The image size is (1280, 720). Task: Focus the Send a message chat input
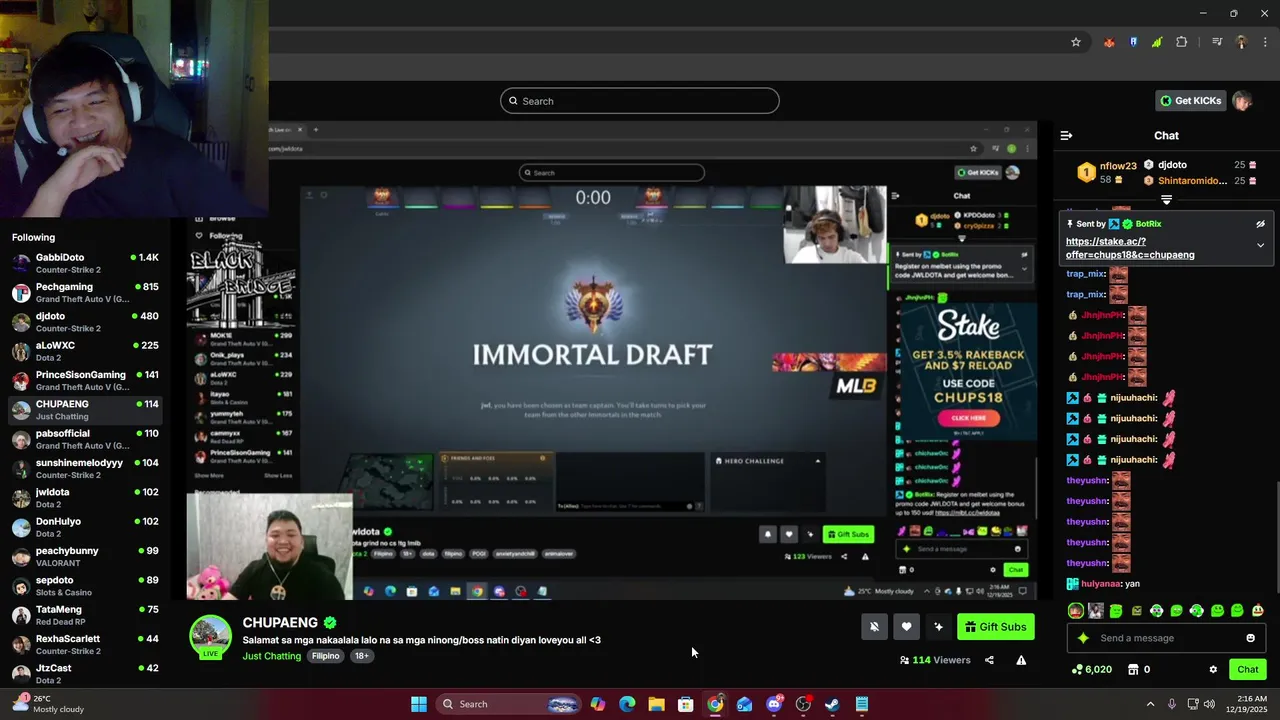coord(1165,638)
